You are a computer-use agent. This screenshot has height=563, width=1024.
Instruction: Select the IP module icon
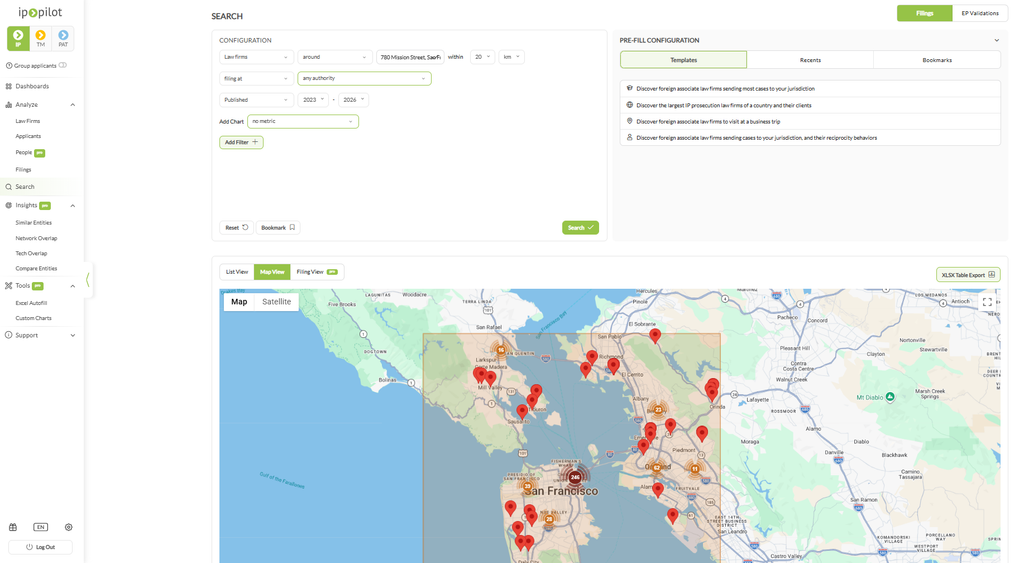(18, 38)
